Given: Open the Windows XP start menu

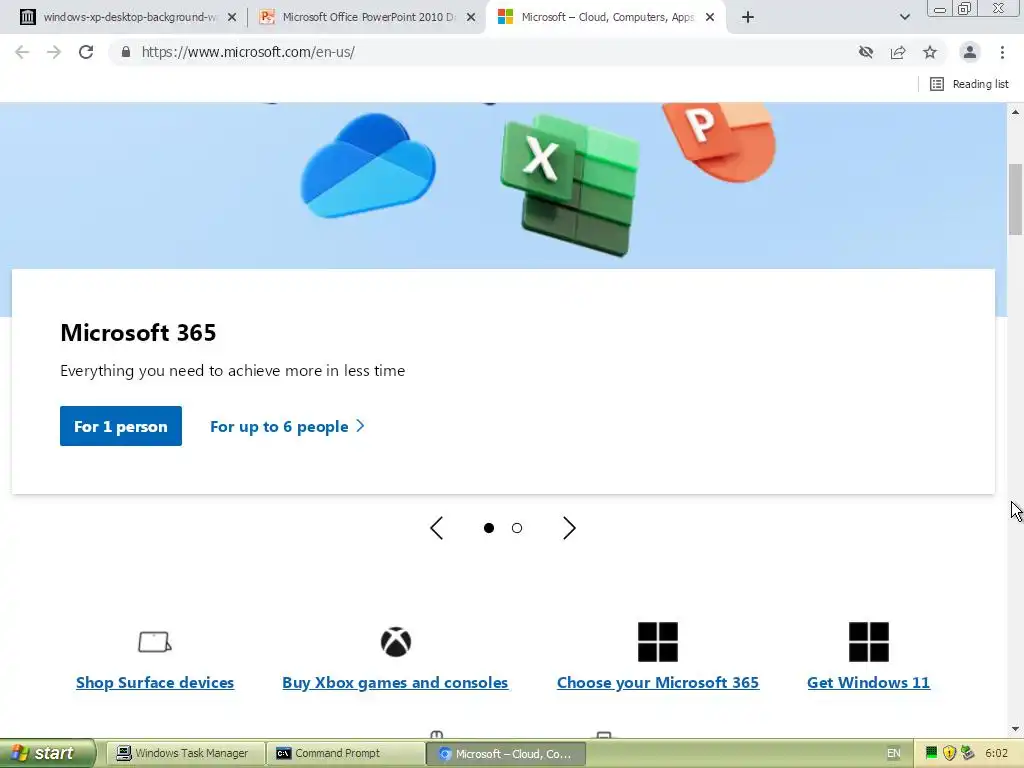Looking at the screenshot, I should 46,754.
